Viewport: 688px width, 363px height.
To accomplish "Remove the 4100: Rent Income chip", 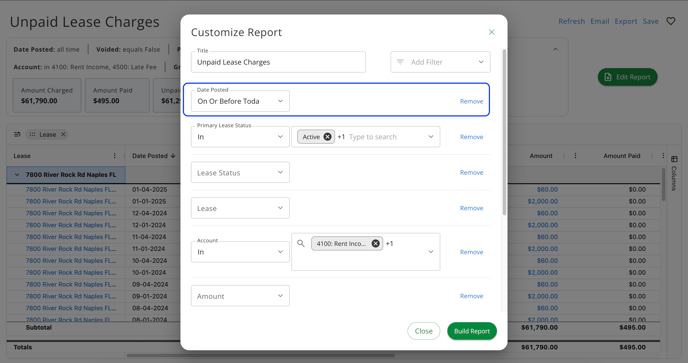I will [x=376, y=243].
